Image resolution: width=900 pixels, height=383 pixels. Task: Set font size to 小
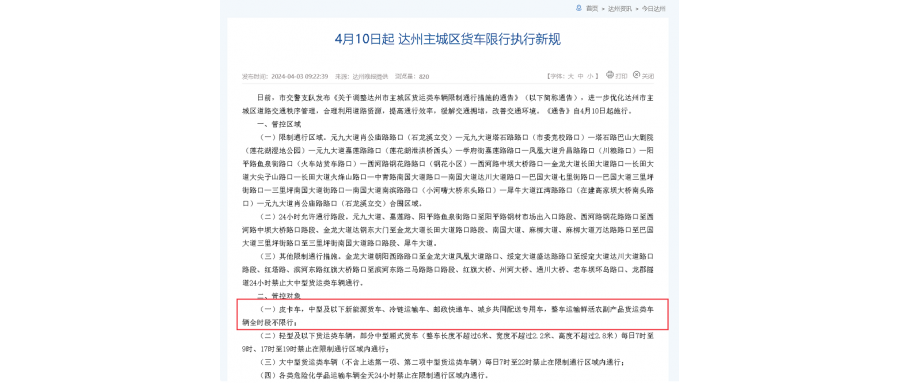click(590, 76)
